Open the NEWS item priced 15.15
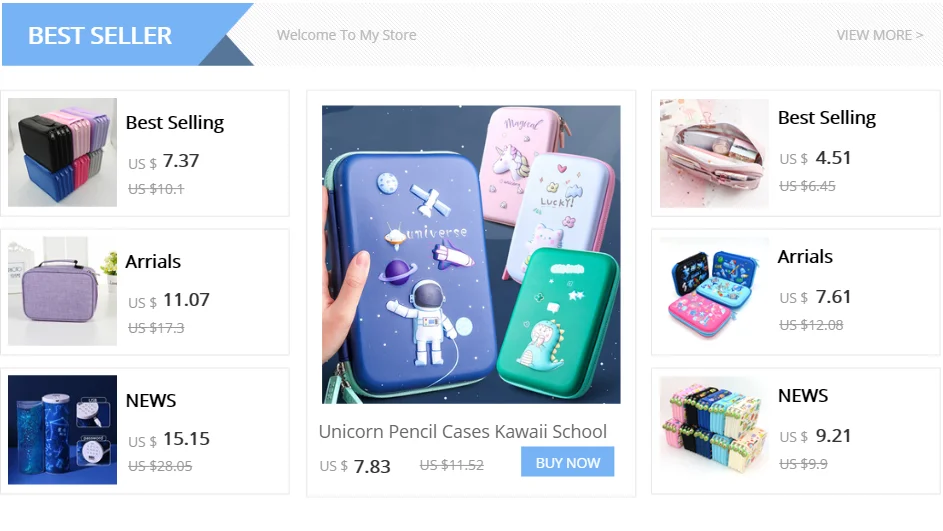The height and width of the screenshot is (531, 943). click(x=145, y=431)
